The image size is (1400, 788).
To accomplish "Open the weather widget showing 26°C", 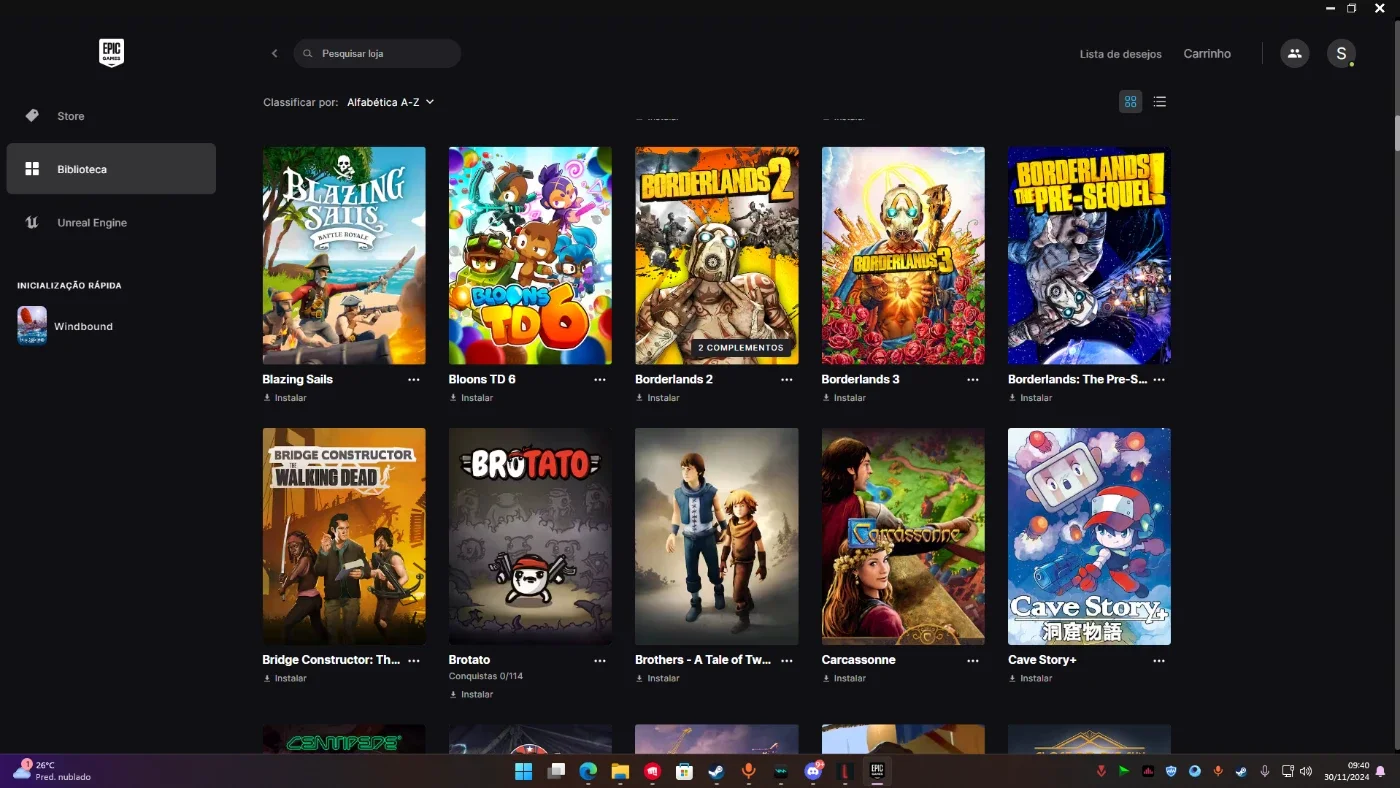I will pyautogui.click(x=51, y=771).
